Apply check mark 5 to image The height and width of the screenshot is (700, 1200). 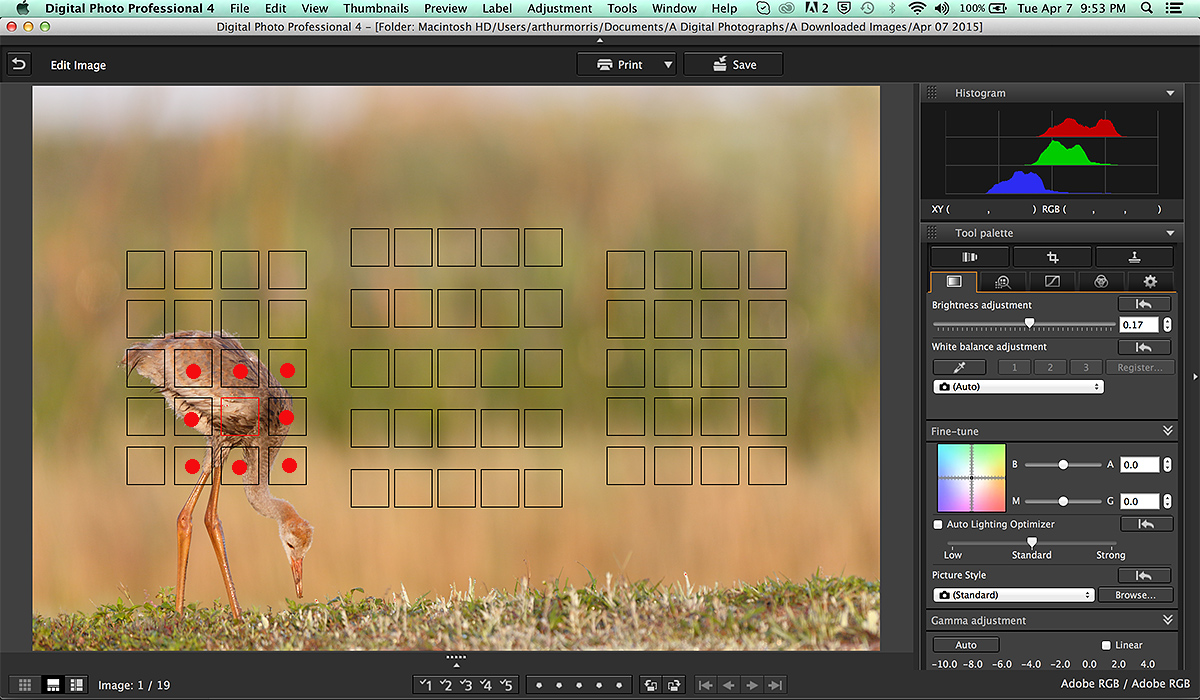click(x=507, y=685)
